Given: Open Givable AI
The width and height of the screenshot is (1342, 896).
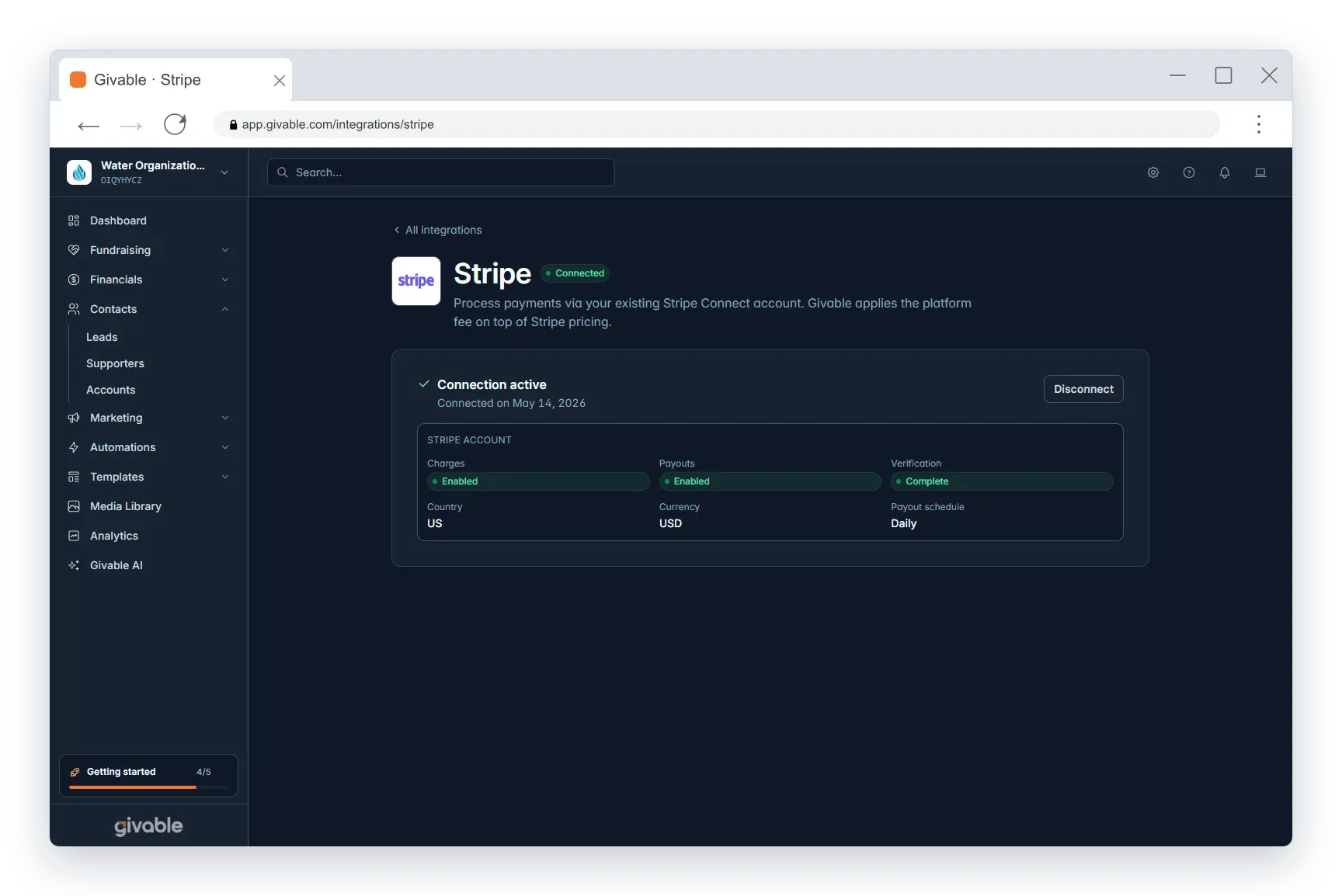Looking at the screenshot, I should [149, 565].
